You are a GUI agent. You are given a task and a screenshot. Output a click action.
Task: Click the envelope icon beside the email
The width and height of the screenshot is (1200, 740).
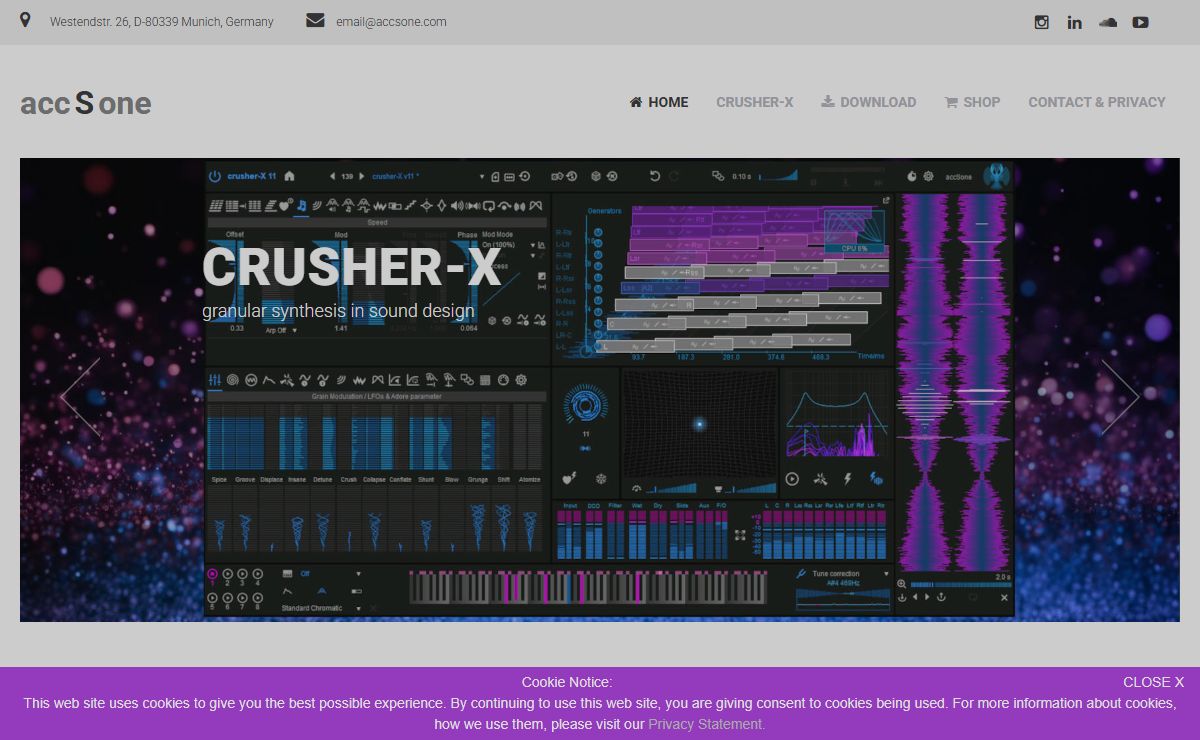(315, 21)
